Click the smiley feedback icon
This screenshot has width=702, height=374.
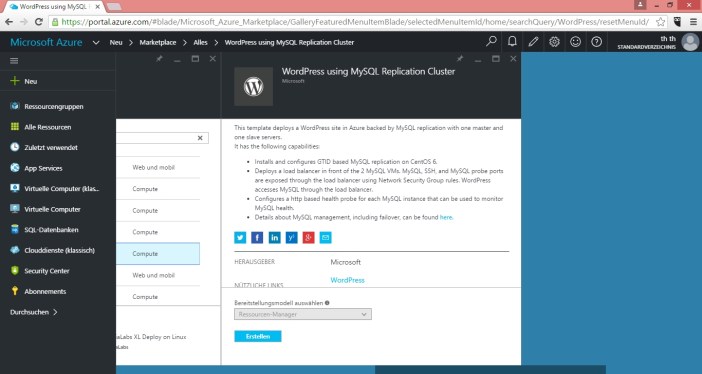pos(575,42)
